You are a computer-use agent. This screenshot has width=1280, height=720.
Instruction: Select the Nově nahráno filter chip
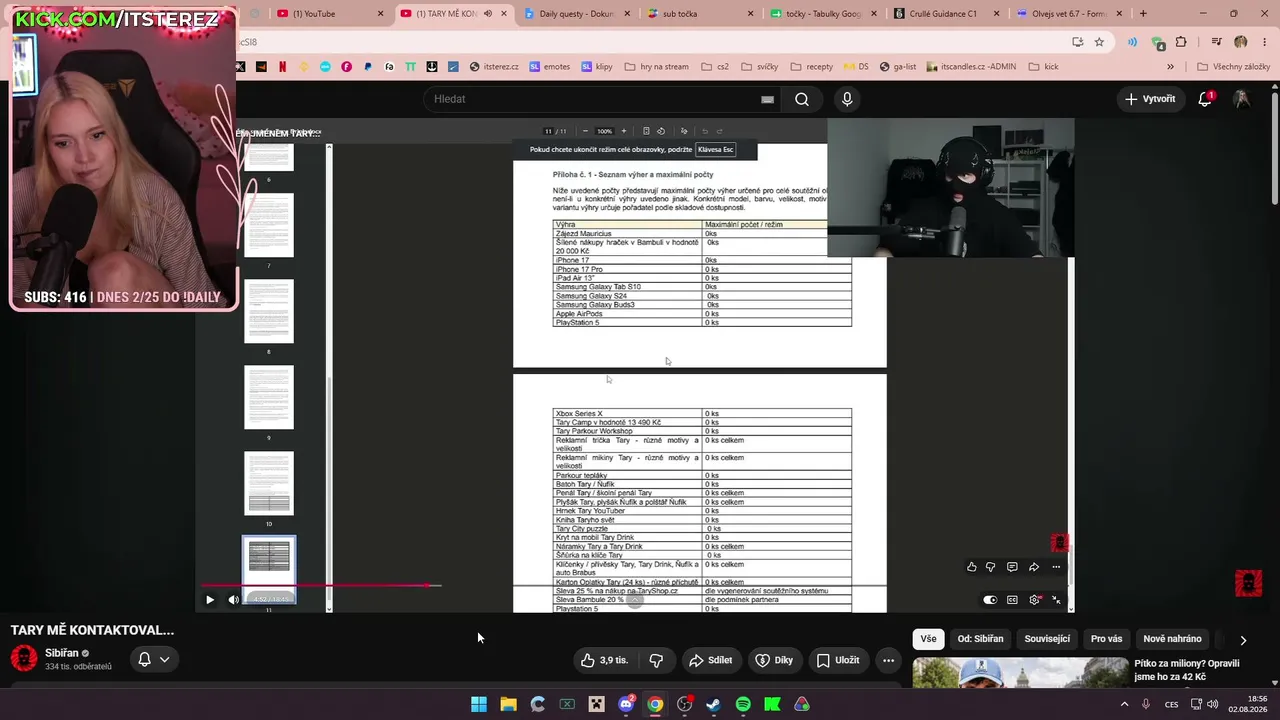point(1172,639)
